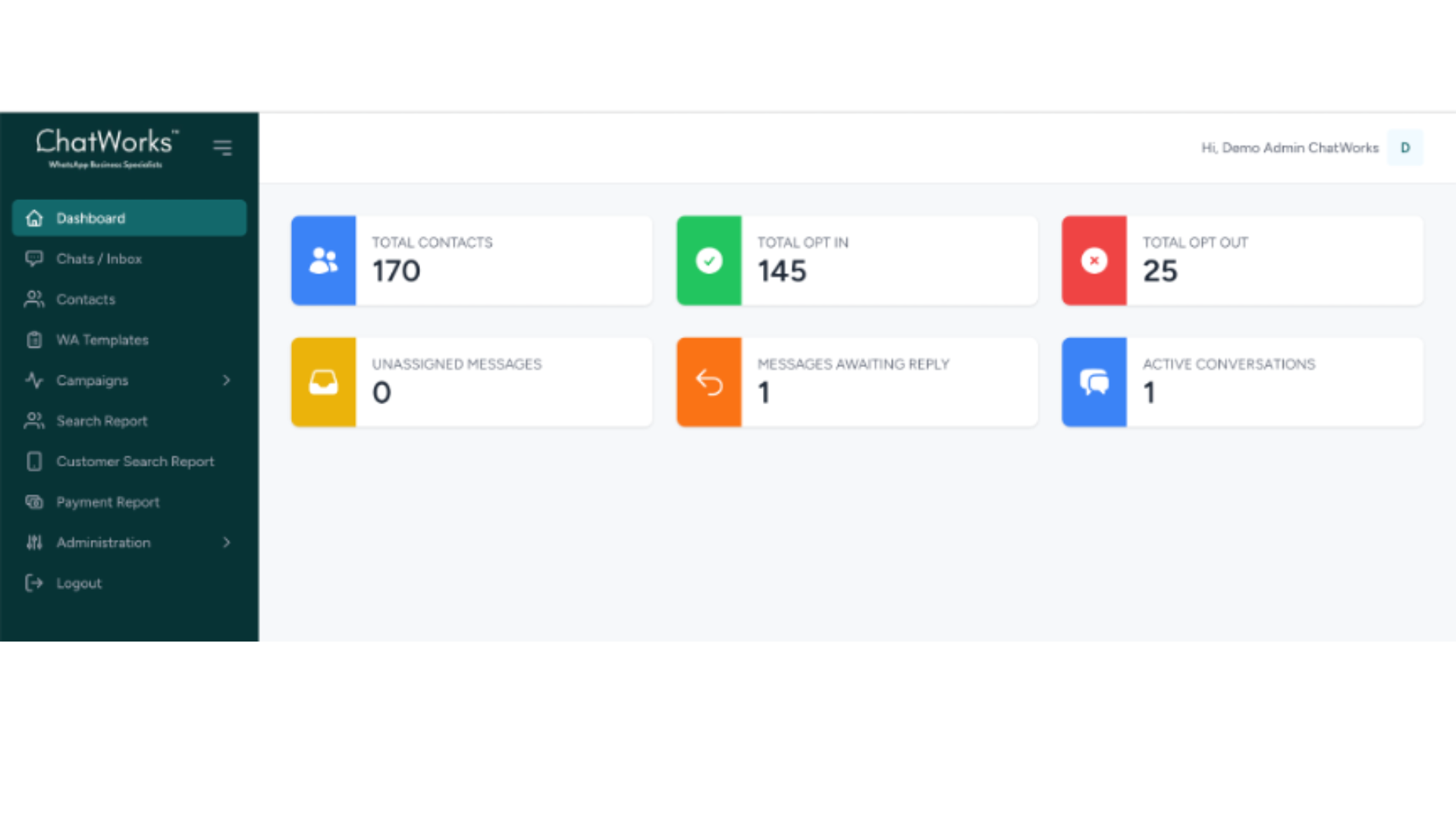Click the green Total Opt In checkmark icon

tap(709, 261)
